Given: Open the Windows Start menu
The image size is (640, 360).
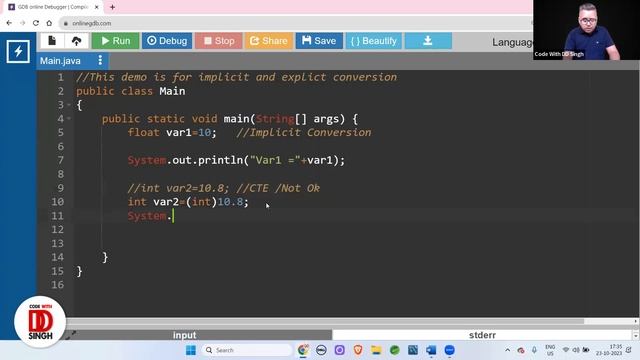Looking at the screenshot, I should pyautogui.click(x=191, y=350).
